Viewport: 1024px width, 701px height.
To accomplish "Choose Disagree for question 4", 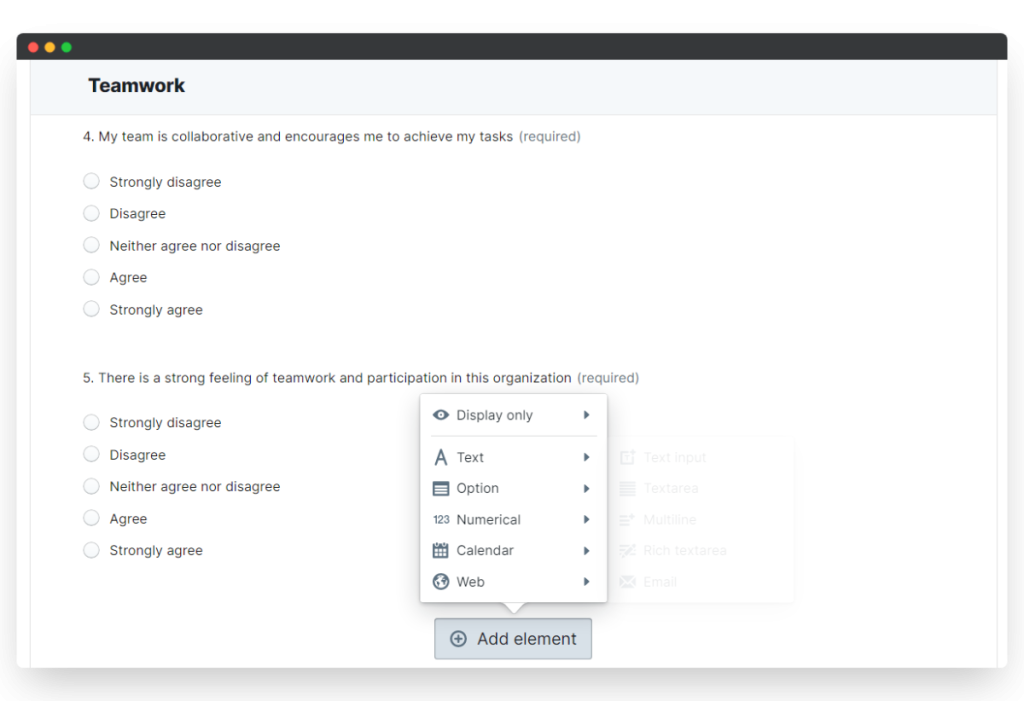I will click(x=91, y=213).
